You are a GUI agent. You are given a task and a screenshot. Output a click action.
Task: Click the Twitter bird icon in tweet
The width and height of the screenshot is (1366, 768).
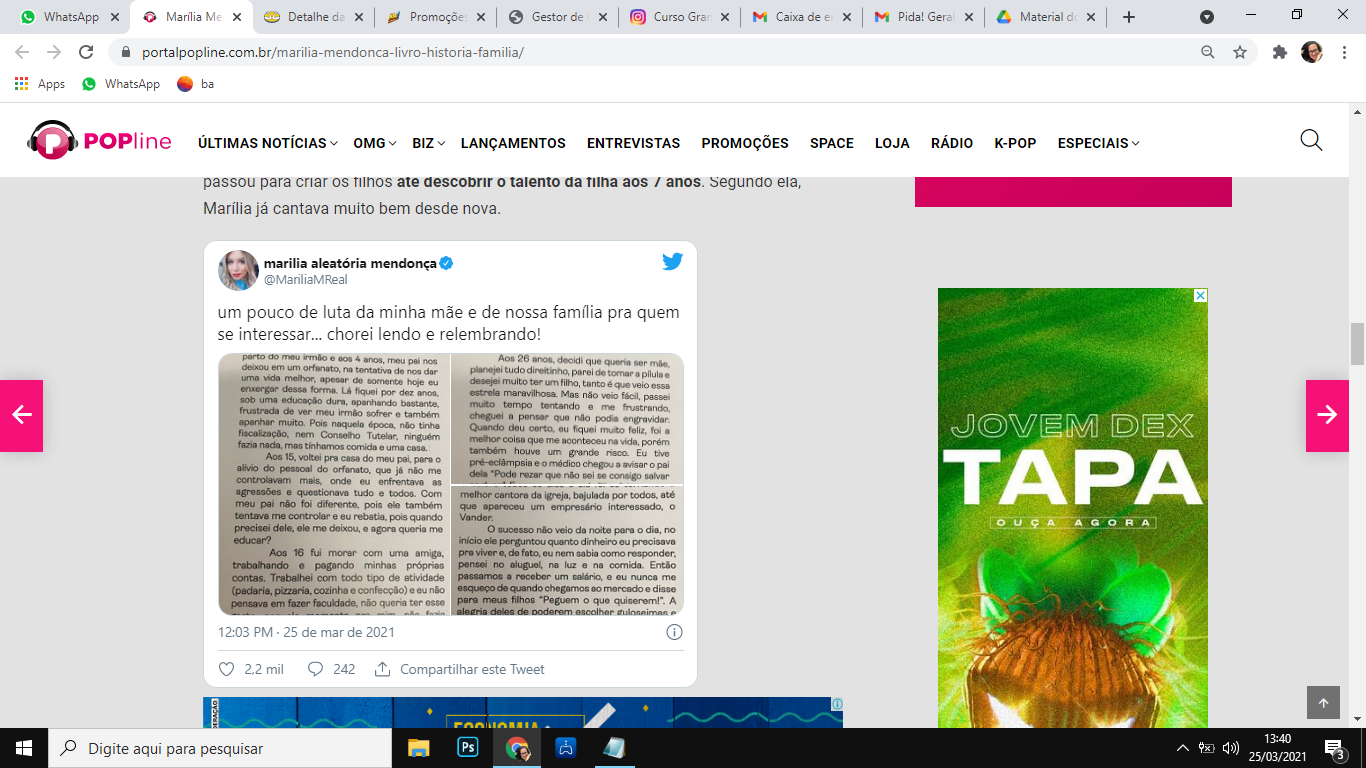click(672, 262)
